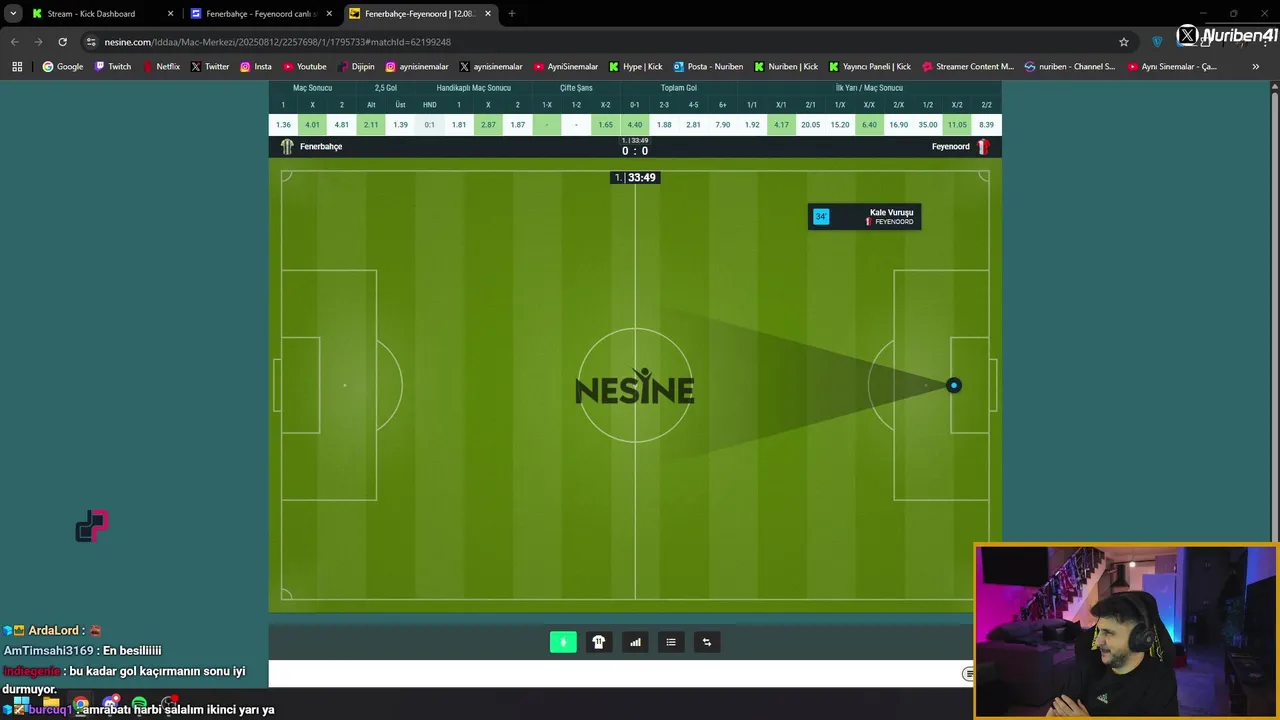Open the tab search dropdown arrow

pyautogui.click(x=13, y=14)
